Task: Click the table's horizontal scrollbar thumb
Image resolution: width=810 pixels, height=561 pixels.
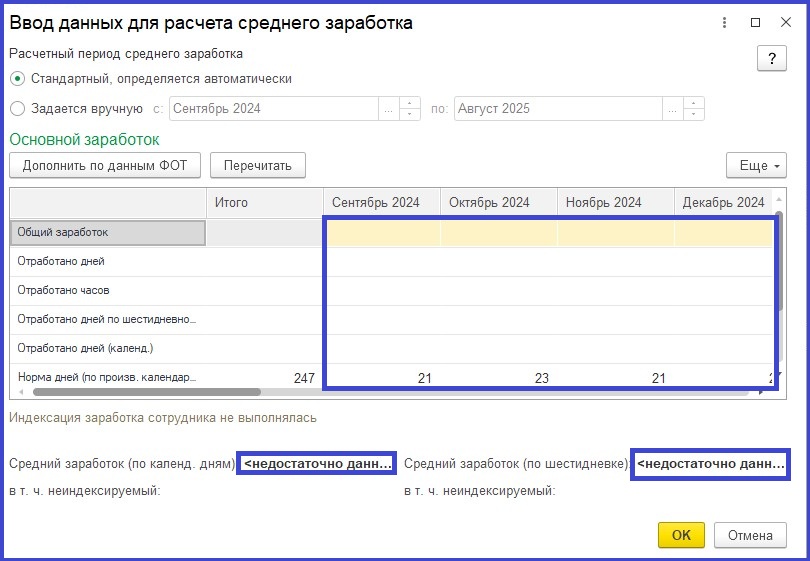Action: (140, 393)
